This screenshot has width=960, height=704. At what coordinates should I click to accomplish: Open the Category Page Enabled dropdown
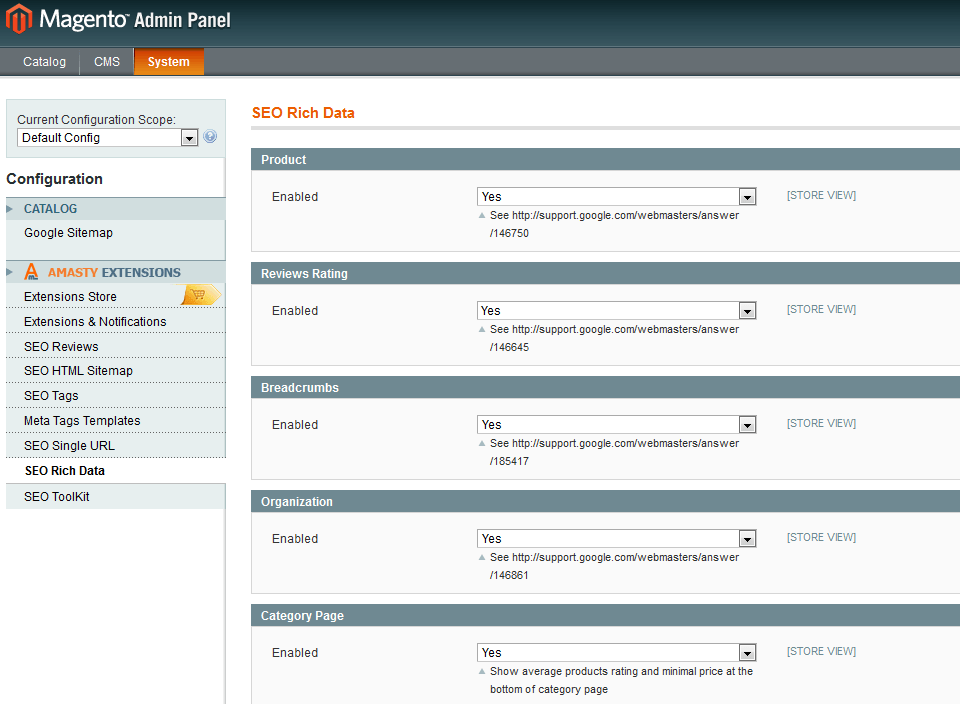click(x=747, y=652)
